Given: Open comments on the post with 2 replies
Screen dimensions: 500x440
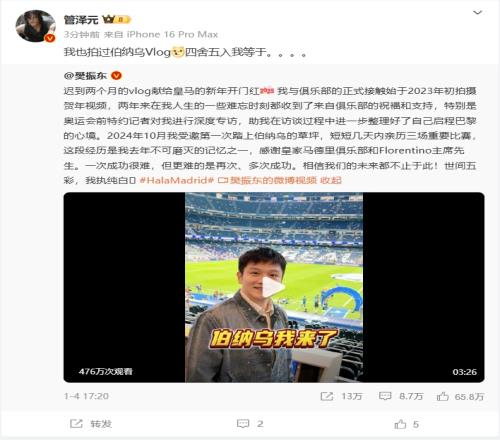Looking at the screenshot, I should coord(250,424).
